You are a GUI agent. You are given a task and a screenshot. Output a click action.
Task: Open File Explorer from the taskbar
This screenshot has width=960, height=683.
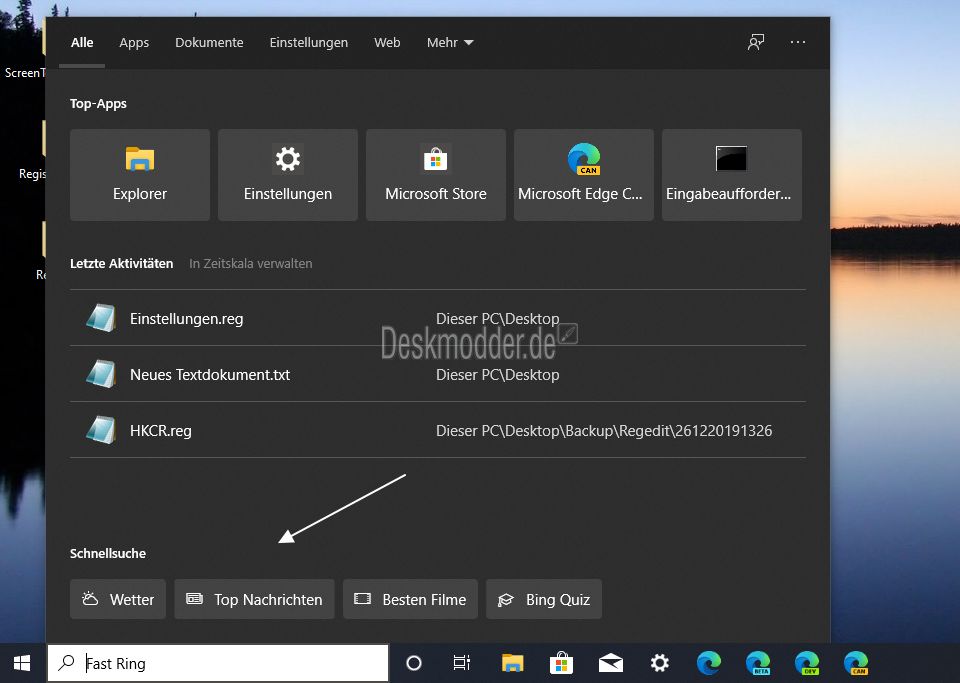[512, 663]
